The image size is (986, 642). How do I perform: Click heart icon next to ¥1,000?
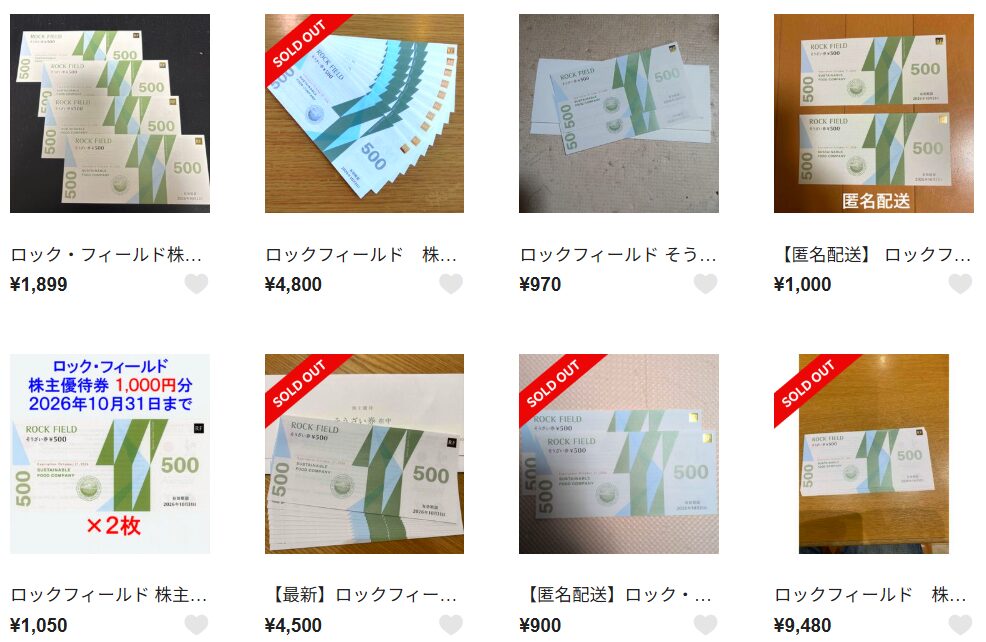coord(960,284)
